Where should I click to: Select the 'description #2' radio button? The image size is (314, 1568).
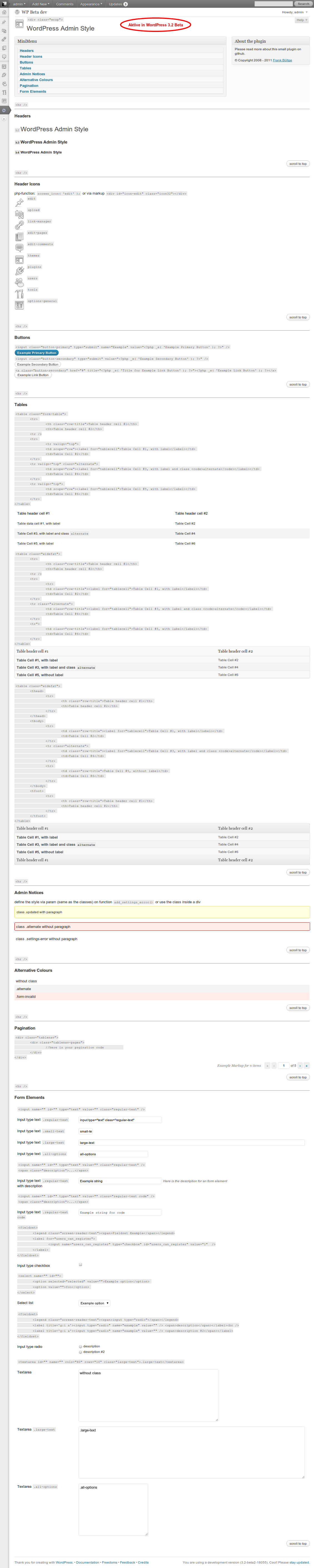81,1352
